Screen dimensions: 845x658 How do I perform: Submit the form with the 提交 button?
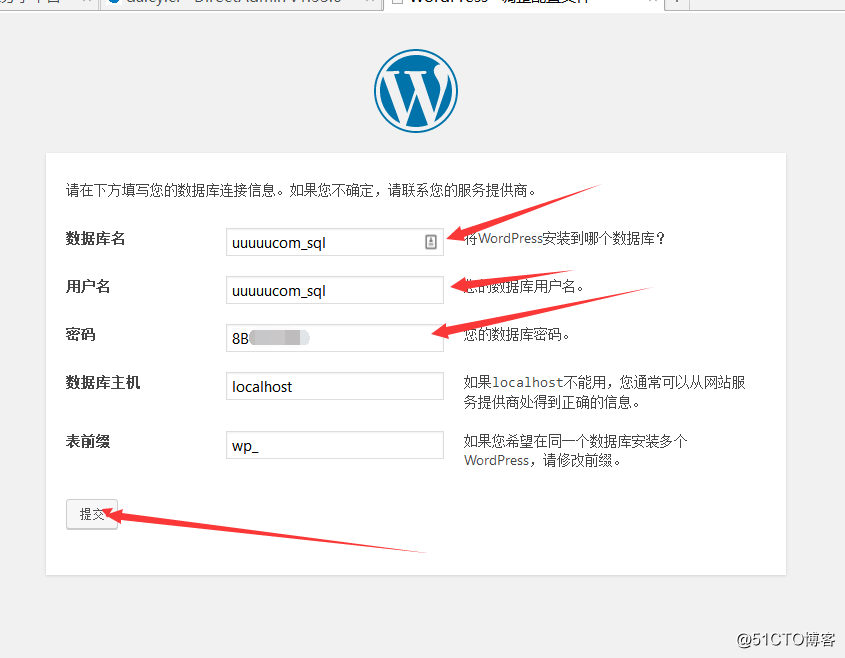(x=92, y=514)
